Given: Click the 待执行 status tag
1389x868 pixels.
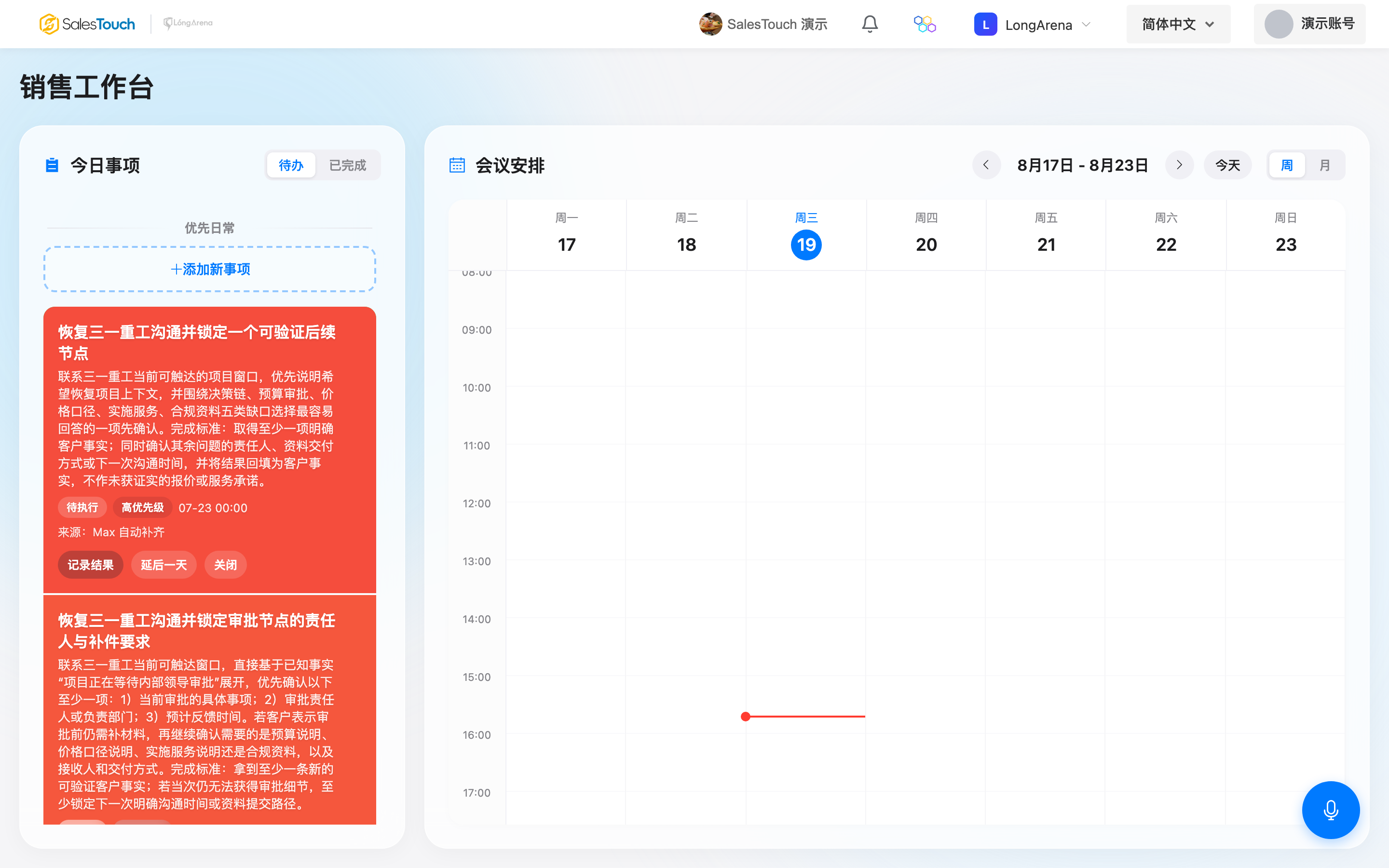Looking at the screenshot, I should (x=82, y=507).
